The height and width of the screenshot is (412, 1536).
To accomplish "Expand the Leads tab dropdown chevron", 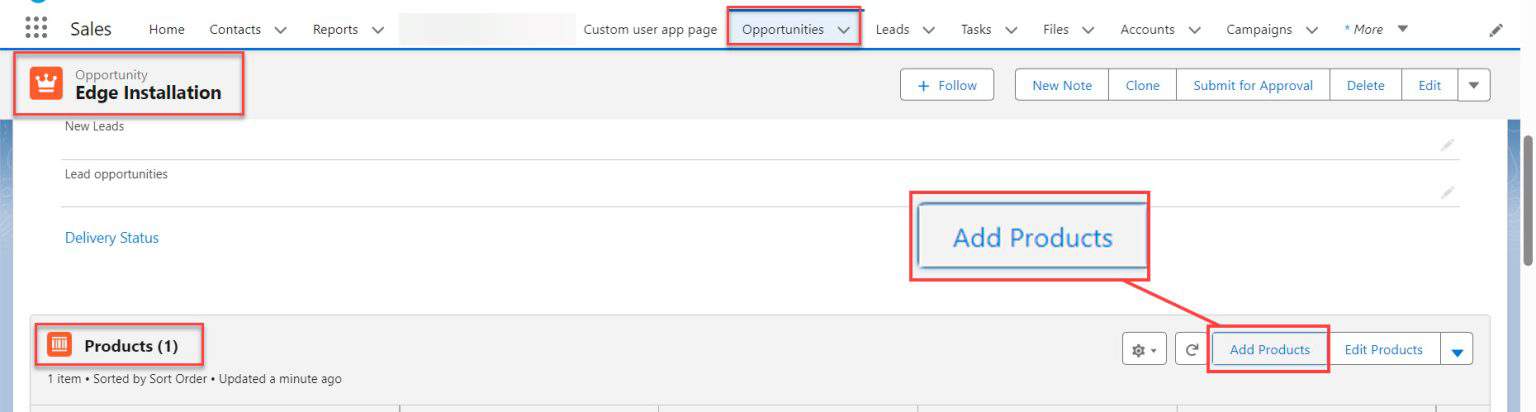I will (x=929, y=30).
